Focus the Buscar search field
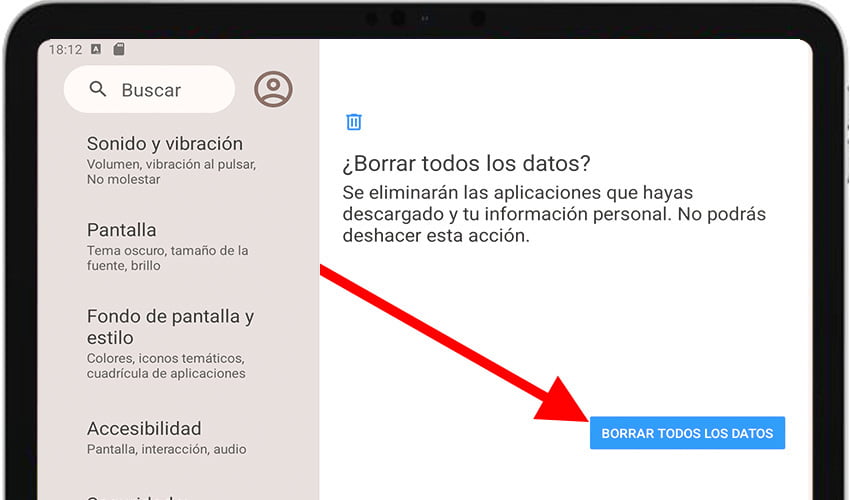This screenshot has width=850, height=500. (150, 89)
